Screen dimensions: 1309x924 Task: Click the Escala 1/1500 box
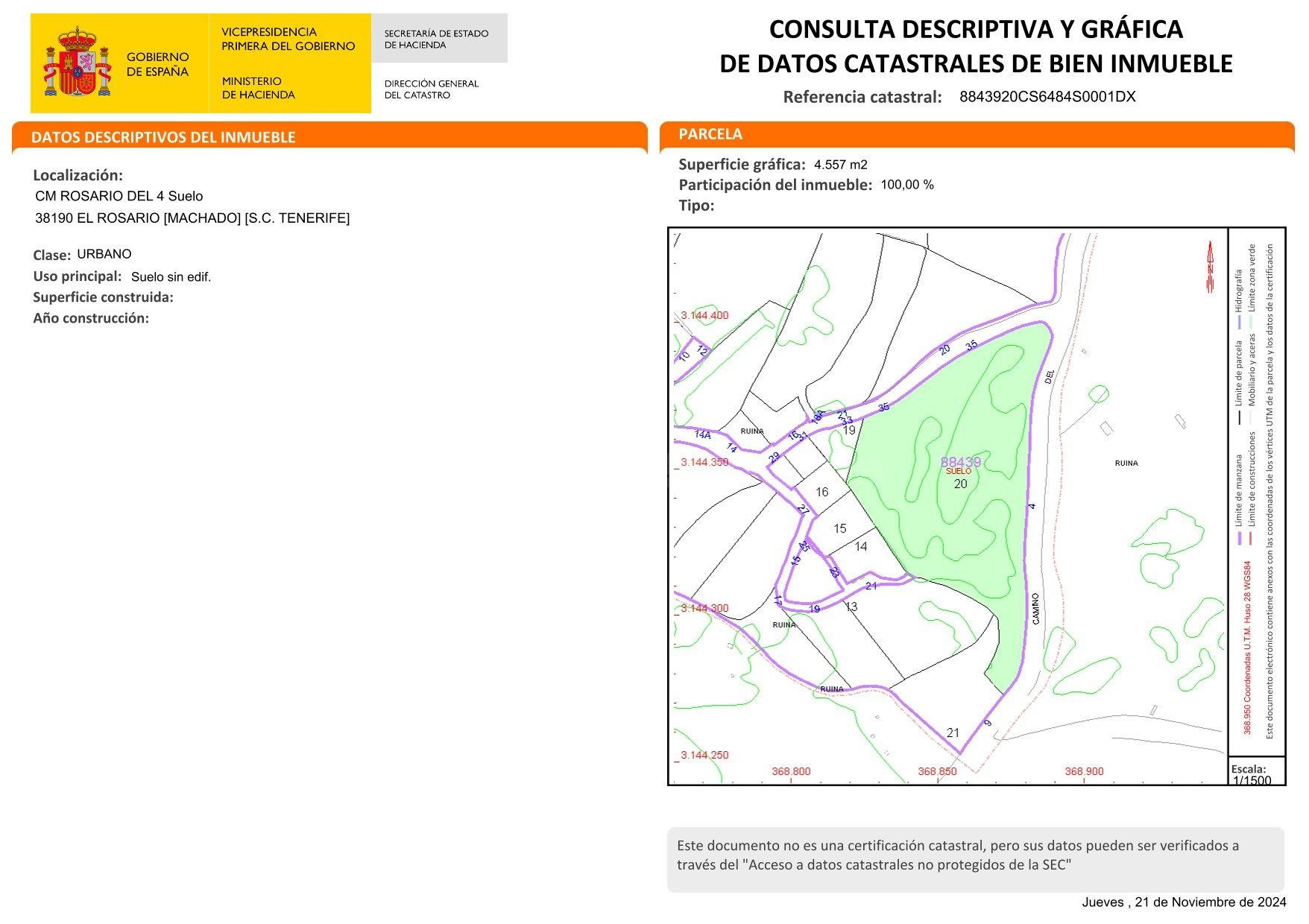click(1258, 772)
